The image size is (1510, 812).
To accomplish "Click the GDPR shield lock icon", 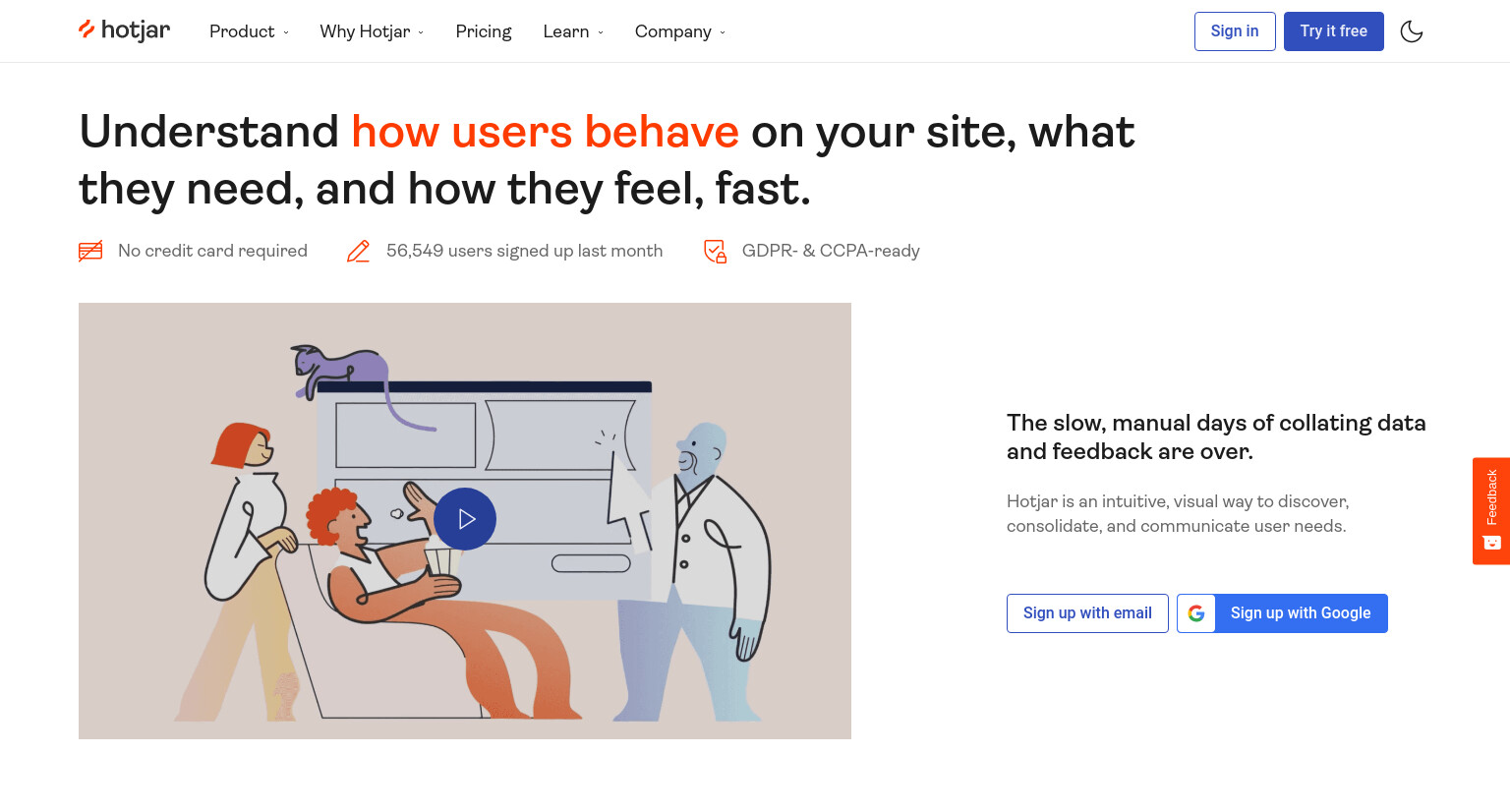I will tap(716, 251).
